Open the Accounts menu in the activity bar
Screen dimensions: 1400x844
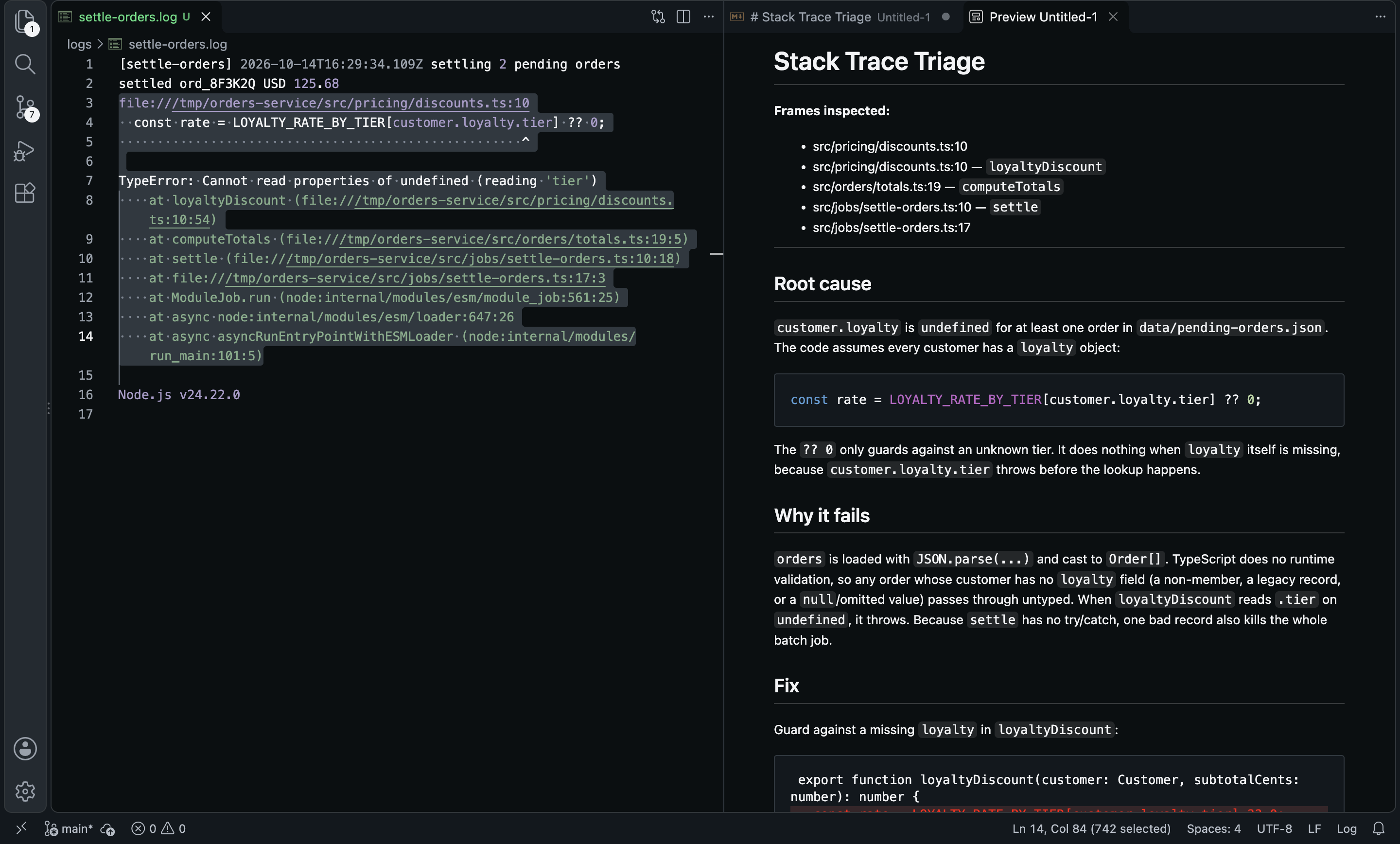click(25, 749)
